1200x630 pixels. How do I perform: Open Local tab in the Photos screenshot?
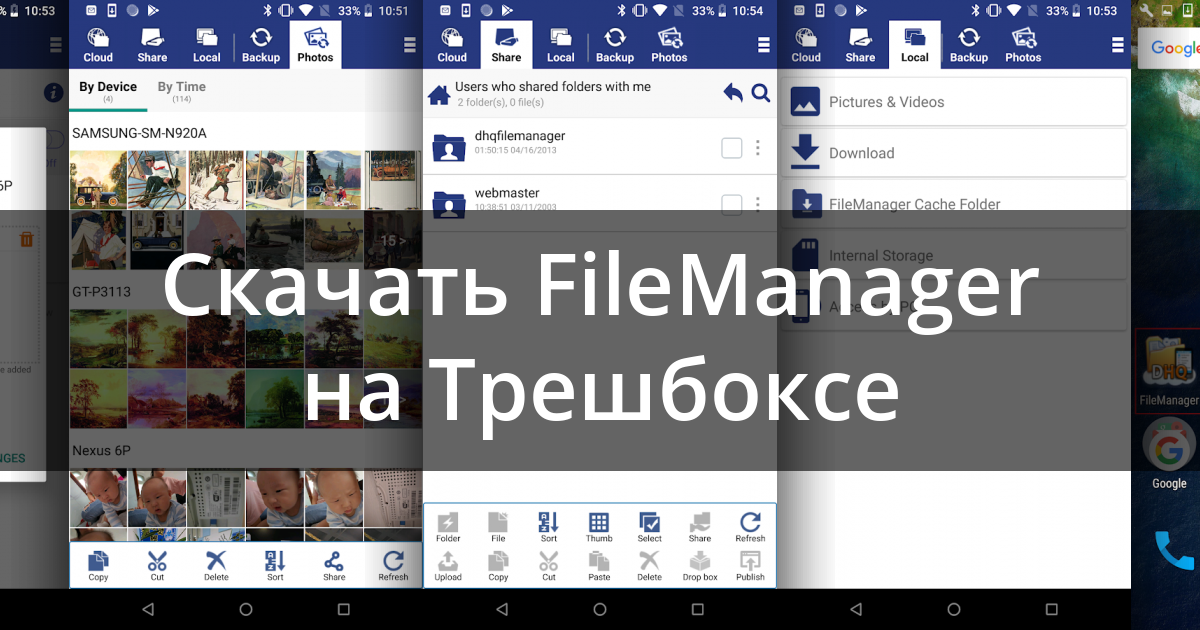207,45
